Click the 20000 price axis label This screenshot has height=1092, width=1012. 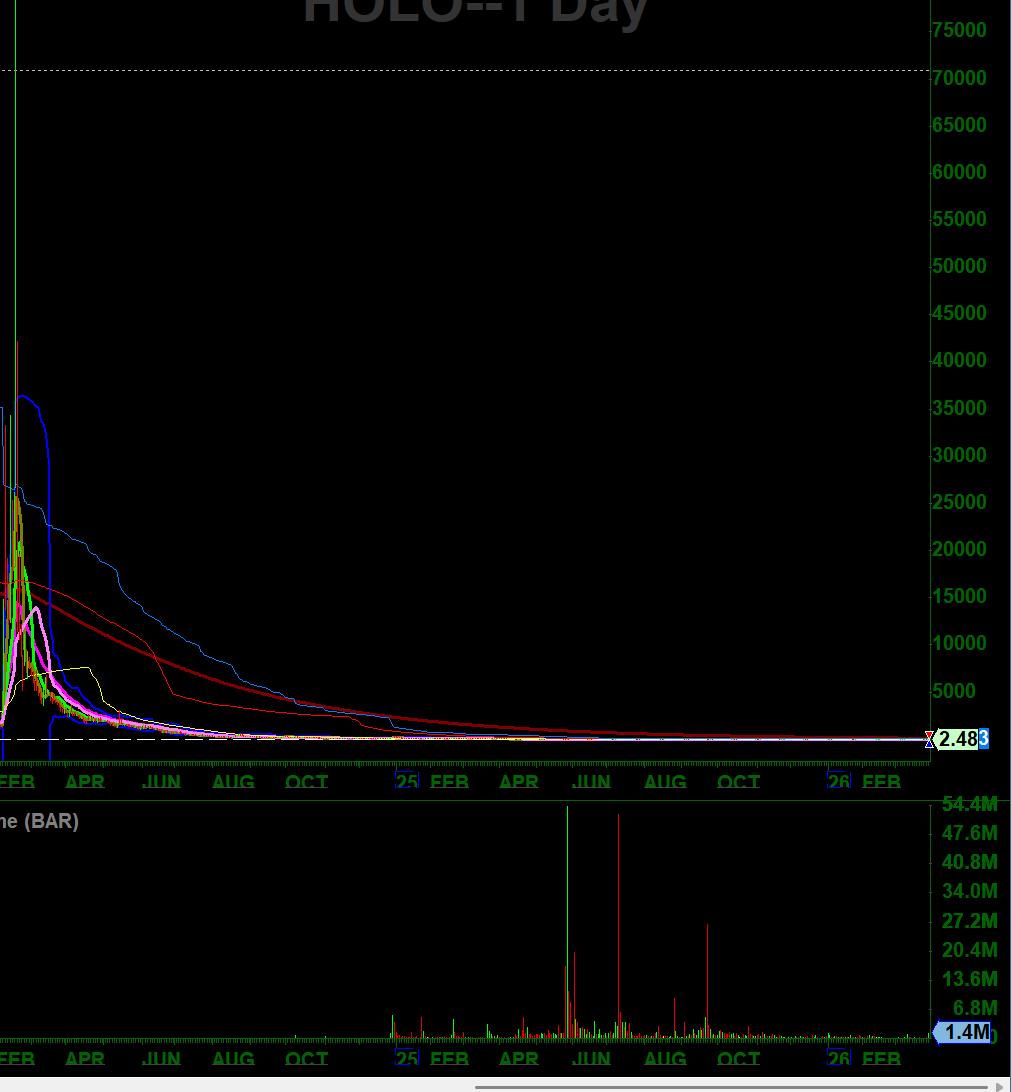pos(959,549)
